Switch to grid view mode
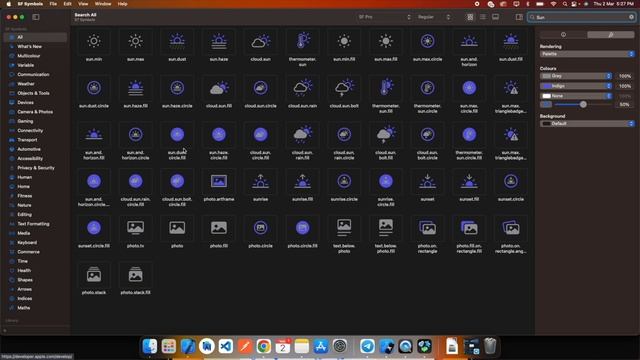 click(x=470, y=17)
